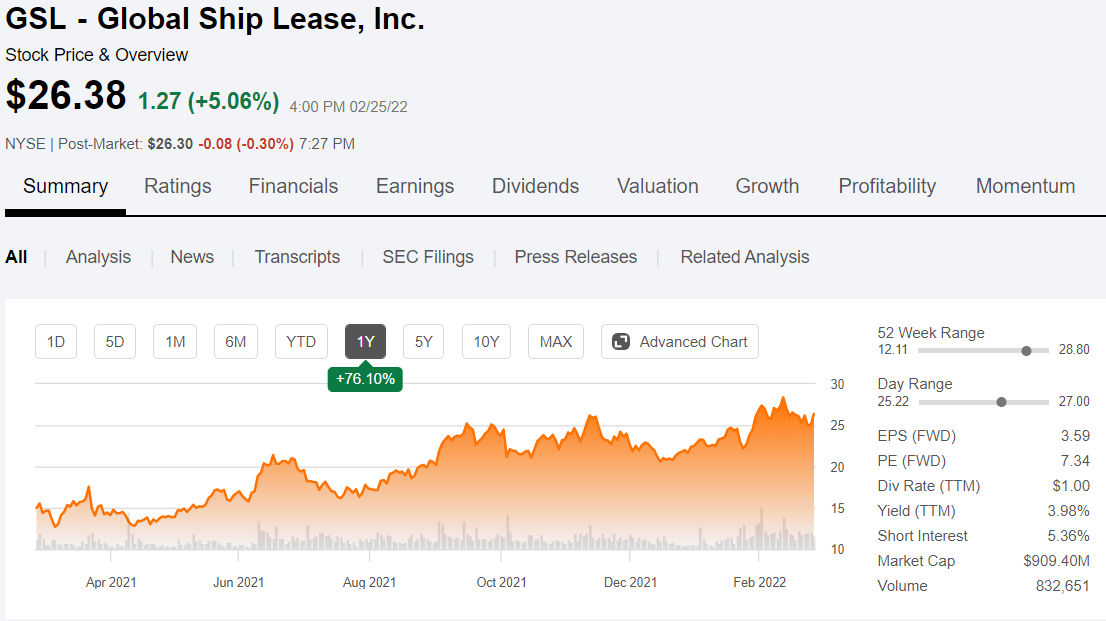Click the Day Range slider marker

(x=1002, y=402)
